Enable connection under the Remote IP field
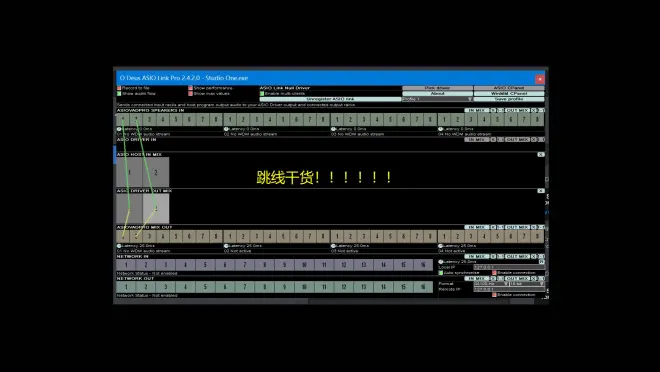 pyautogui.click(x=494, y=295)
